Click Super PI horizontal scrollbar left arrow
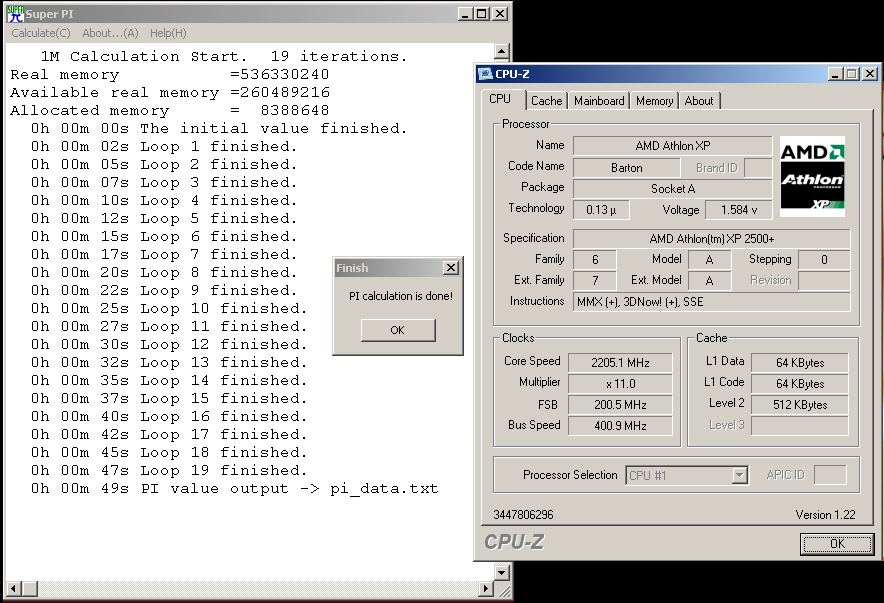 [x=14, y=589]
